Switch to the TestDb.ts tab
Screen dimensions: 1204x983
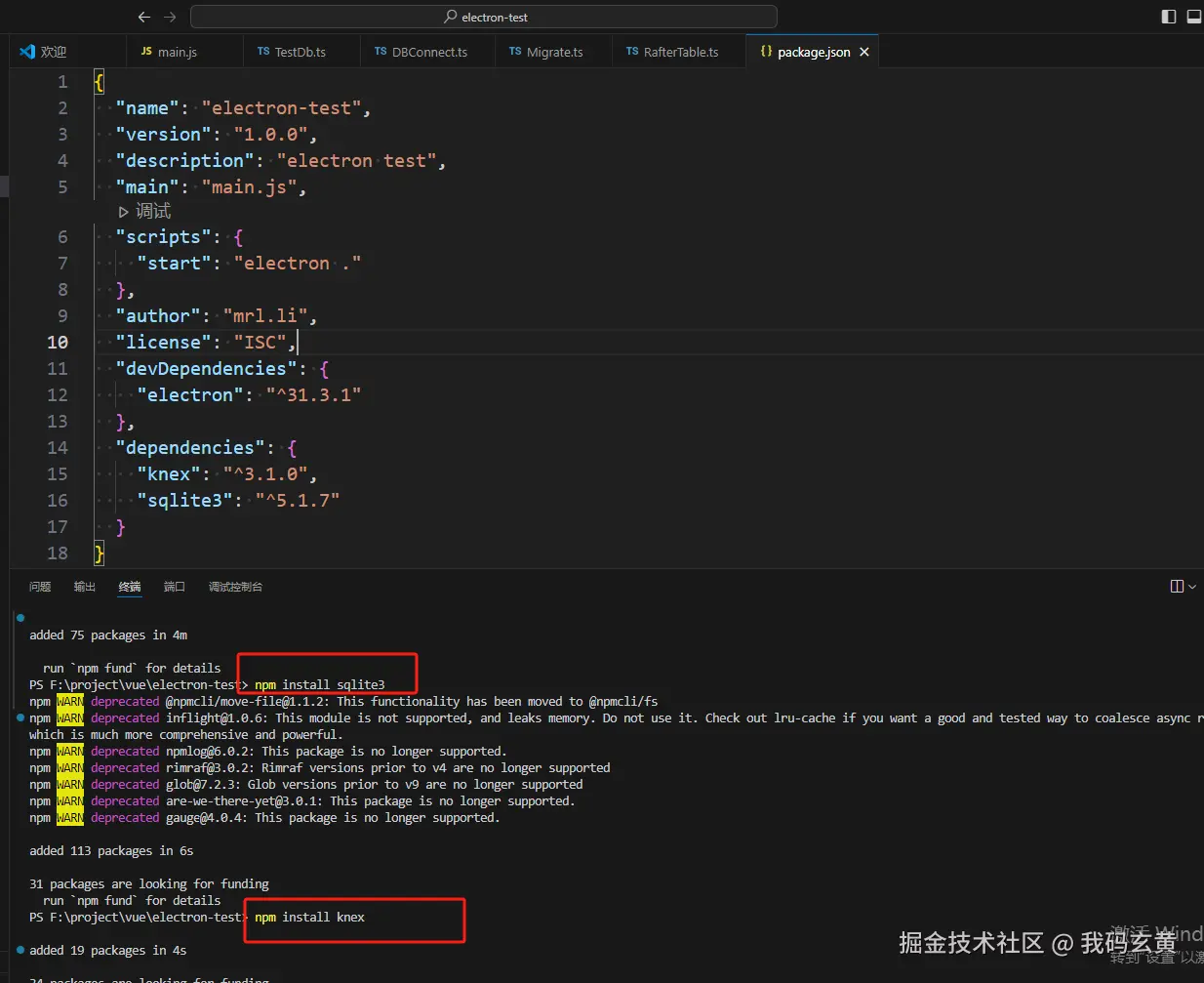pyautogui.click(x=302, y=52)
